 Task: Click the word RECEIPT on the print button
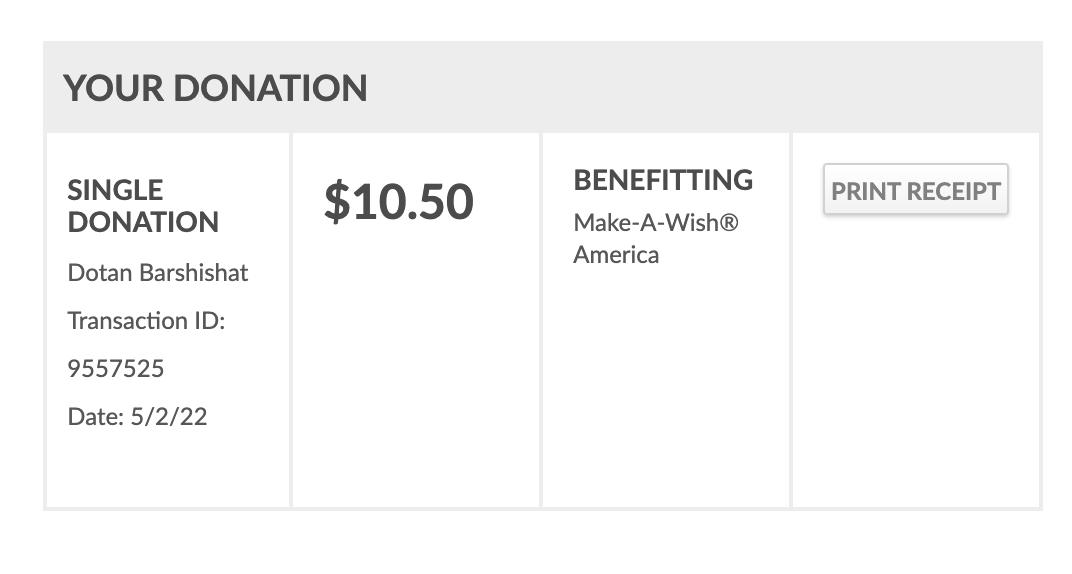coord(953,191)
